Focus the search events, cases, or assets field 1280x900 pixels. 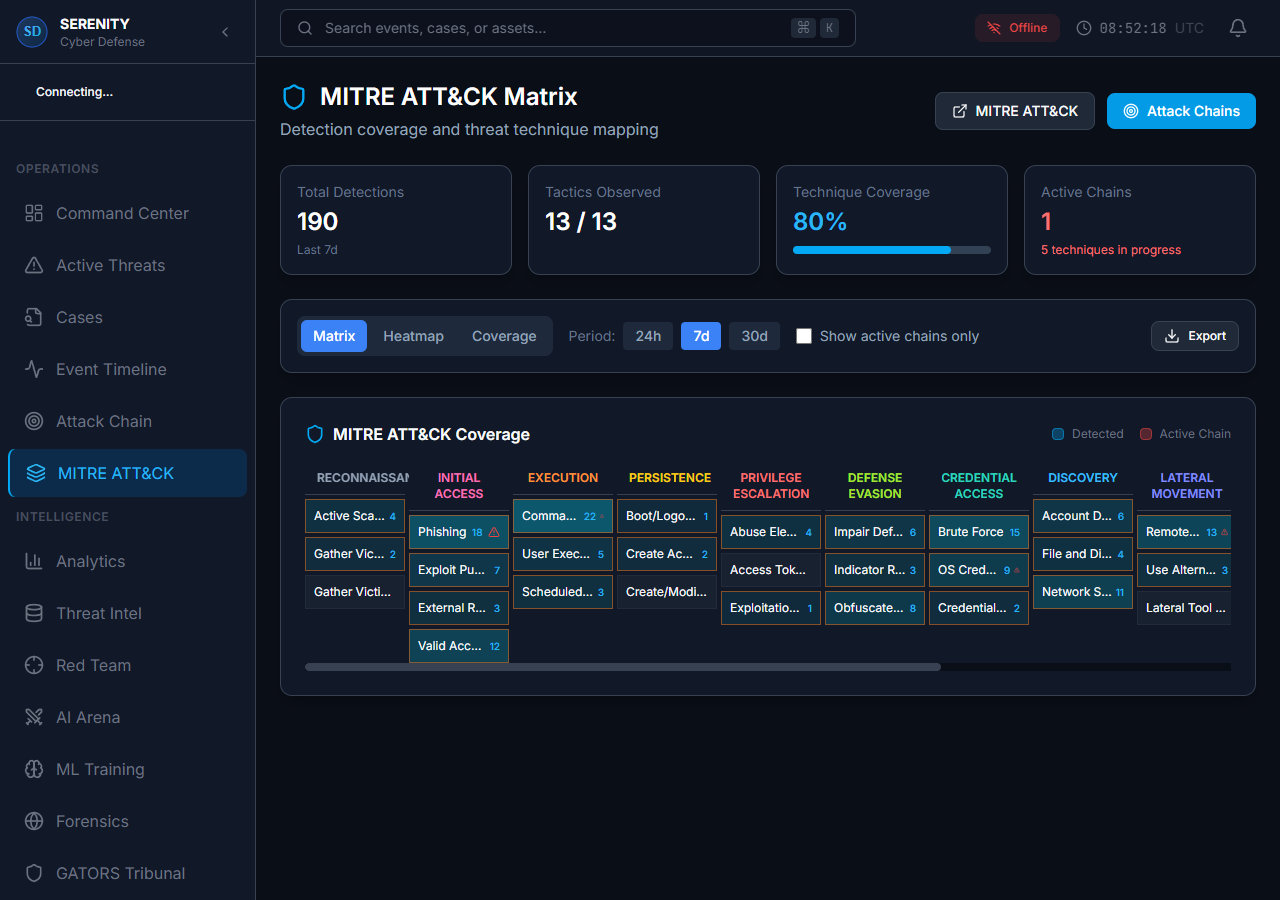point(567,28)
